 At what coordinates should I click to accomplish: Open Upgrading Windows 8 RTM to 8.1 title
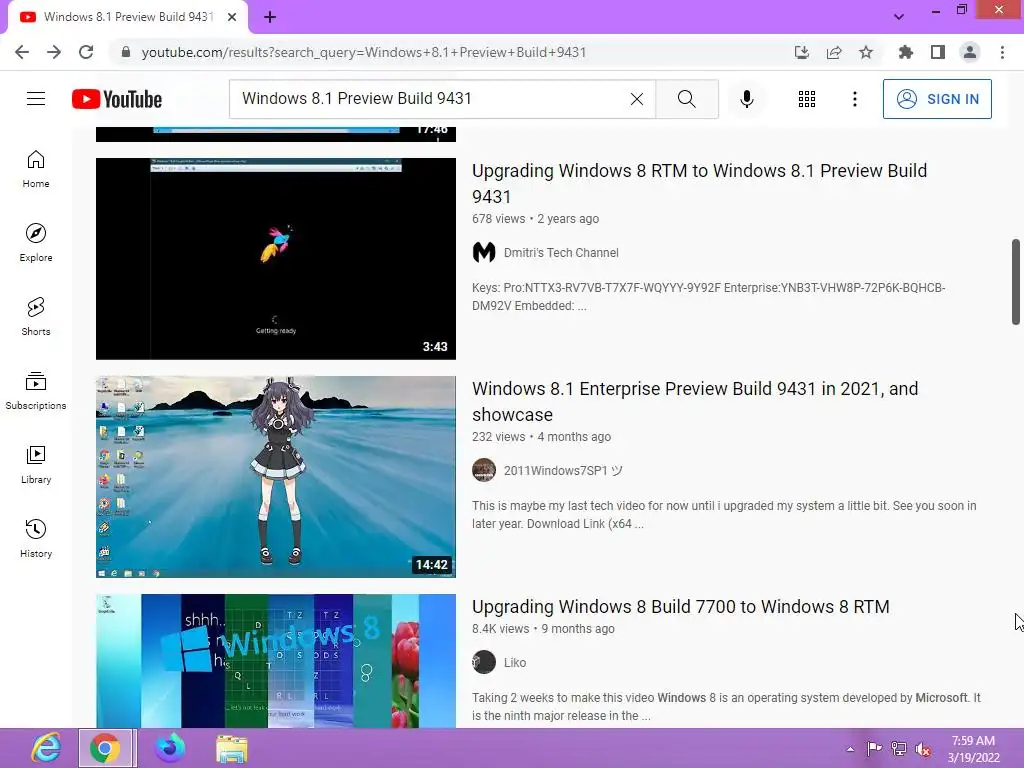[699, 184]
